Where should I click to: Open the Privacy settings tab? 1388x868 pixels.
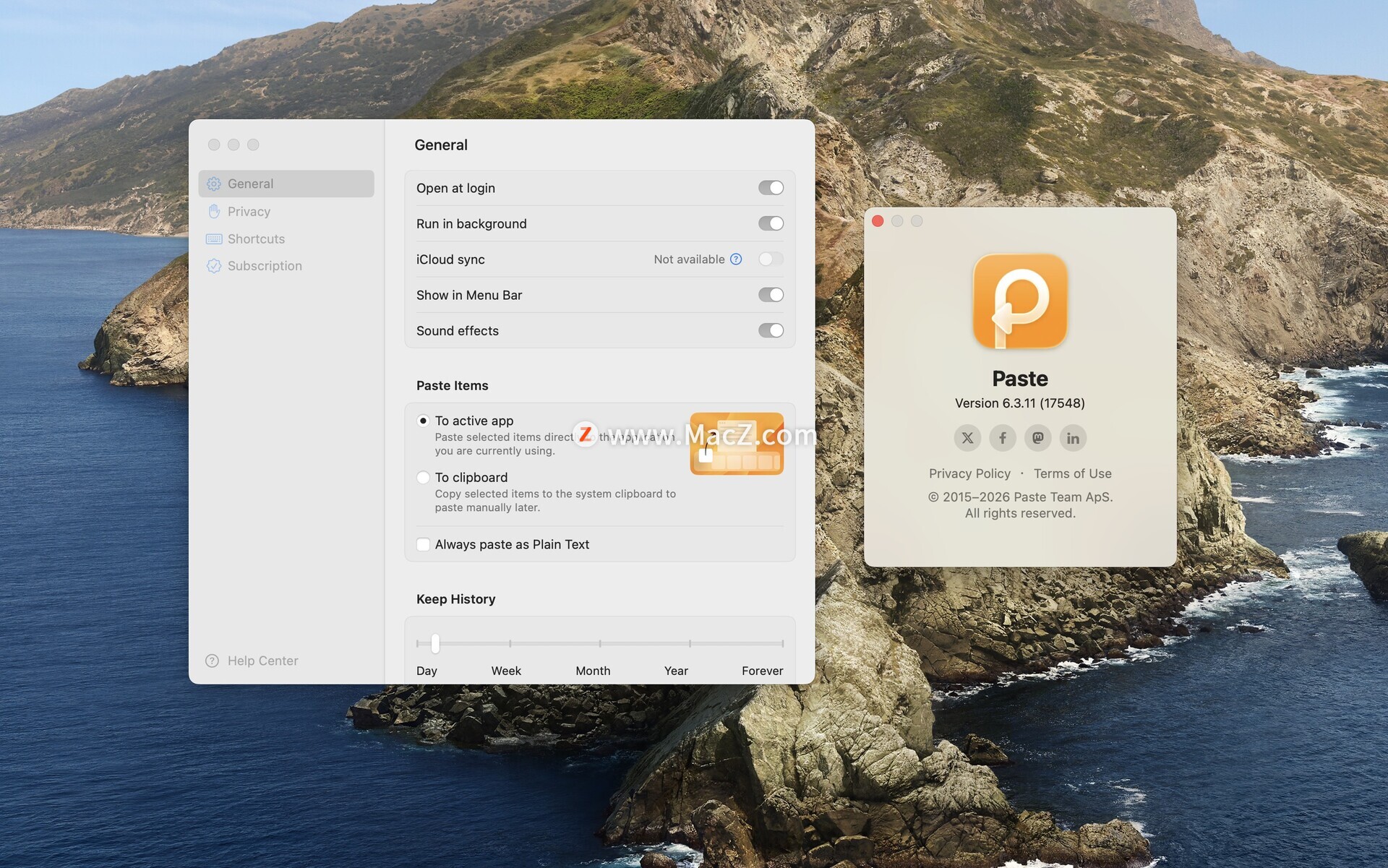point(249,212)
